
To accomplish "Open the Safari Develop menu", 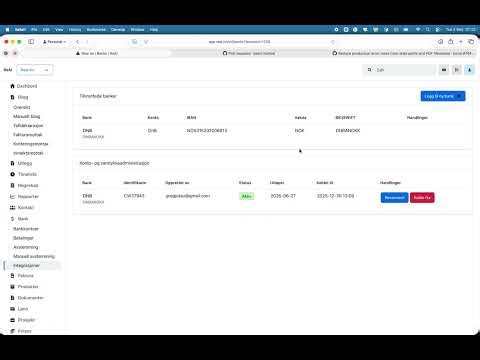I will point(118,29).
